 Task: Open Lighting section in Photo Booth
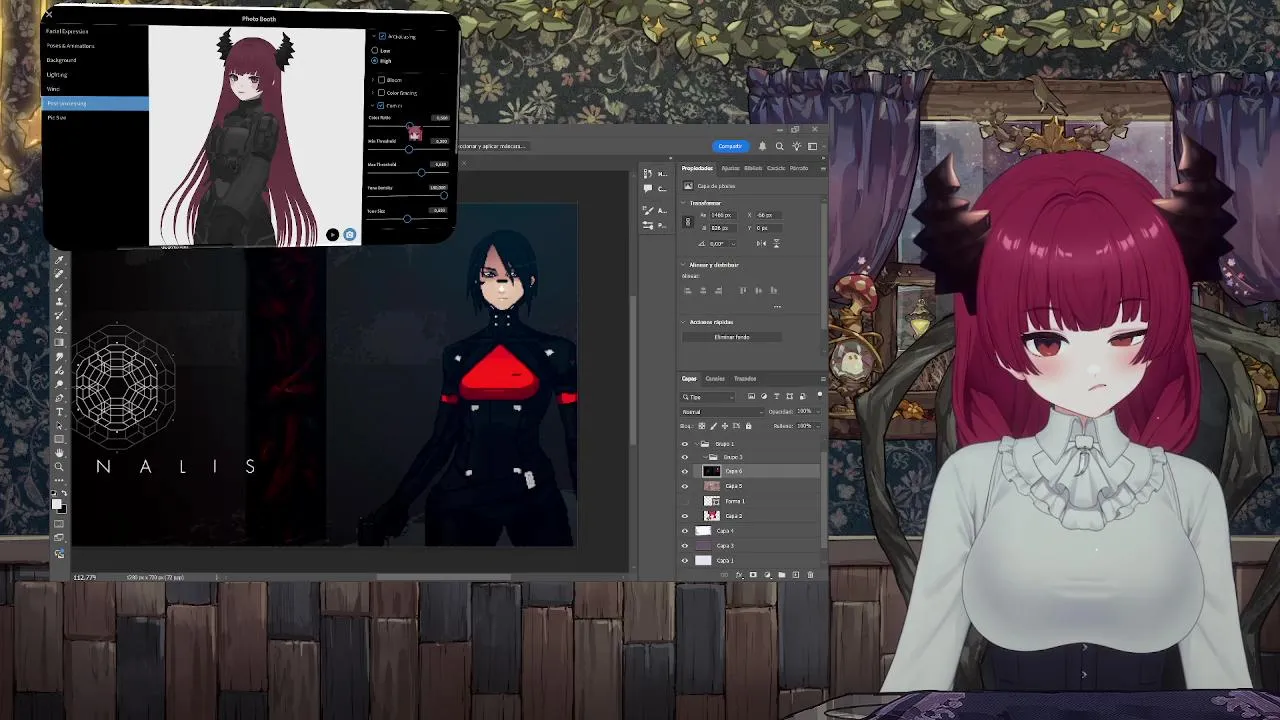click(x=57, y=74)
